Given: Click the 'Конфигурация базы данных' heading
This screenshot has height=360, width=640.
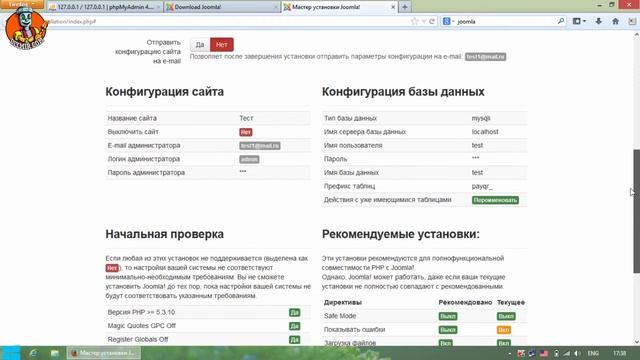Looking at the screenshot, I should point(403,91).
